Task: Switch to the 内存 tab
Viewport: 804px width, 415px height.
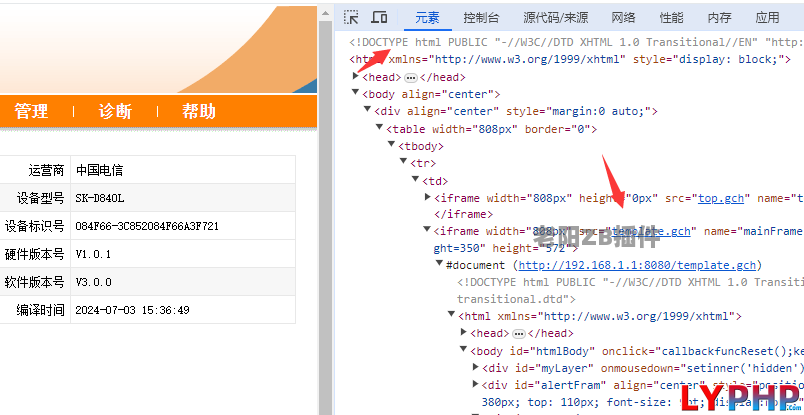Action: pyautogui.click(x=719, y=17)
